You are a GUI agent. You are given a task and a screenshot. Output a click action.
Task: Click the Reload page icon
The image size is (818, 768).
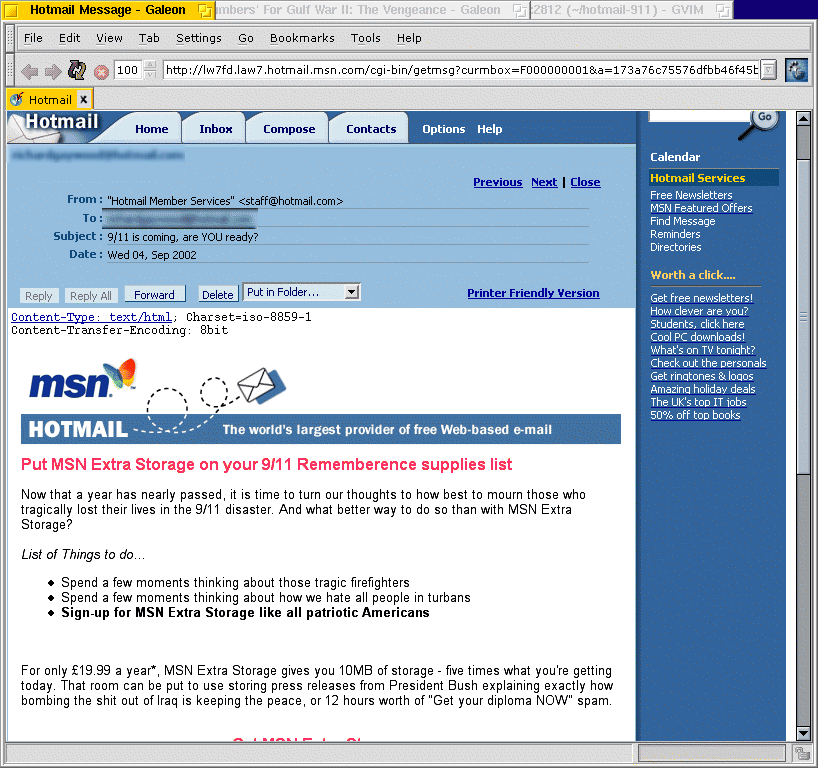[x=77, y=70]
